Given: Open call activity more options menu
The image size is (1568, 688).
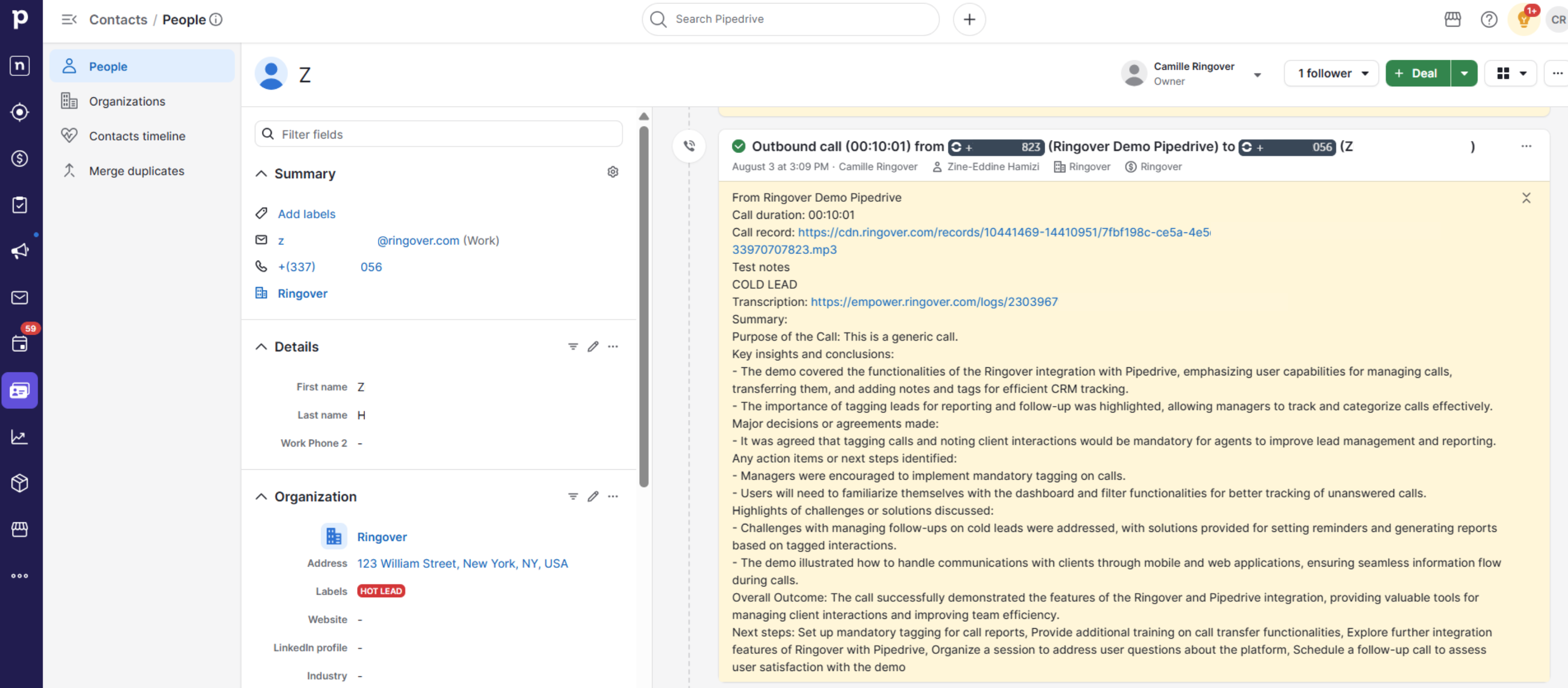Looking at the screenshot, I should [x=1526, y=146].
